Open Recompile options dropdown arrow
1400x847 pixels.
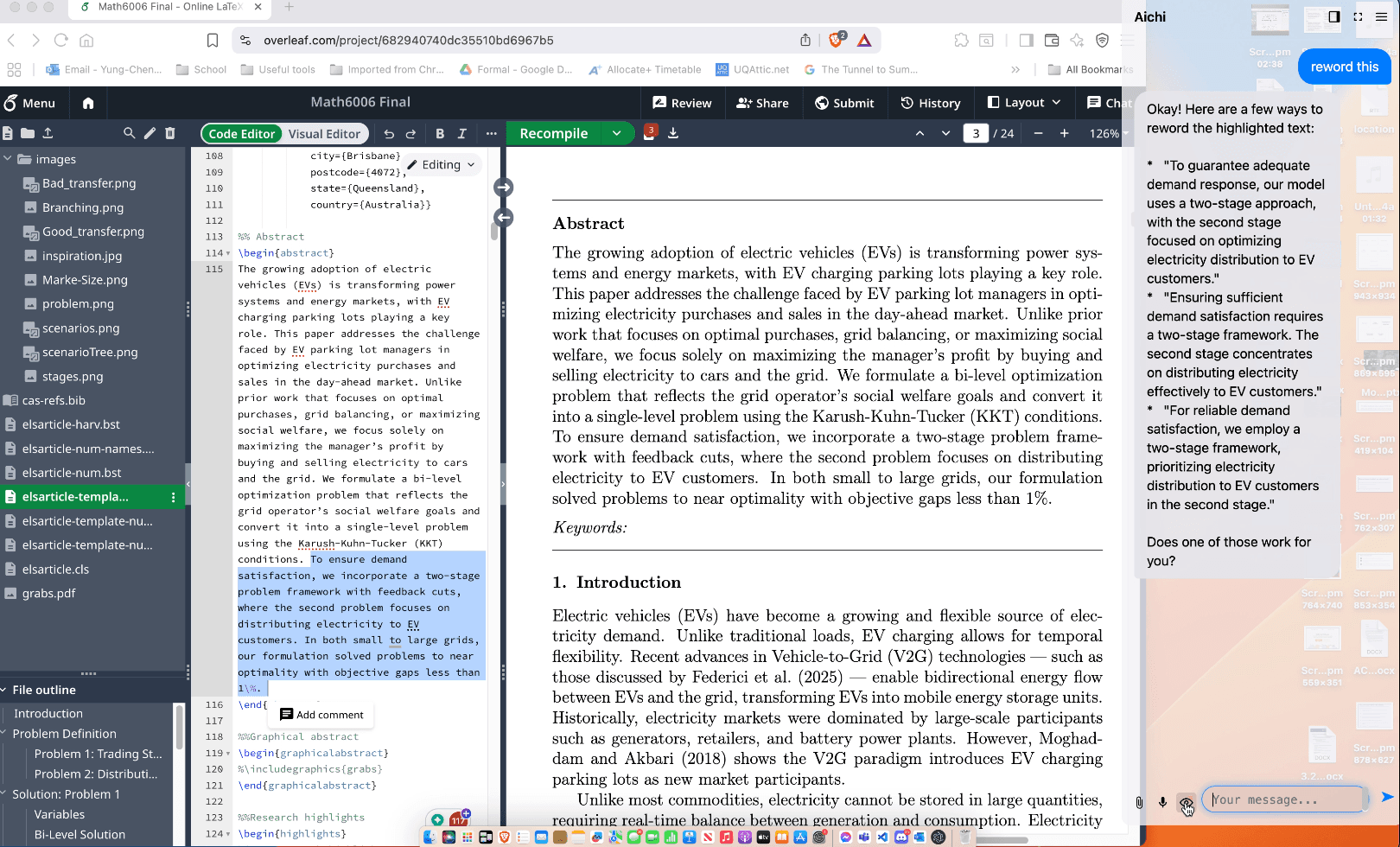pyautogui.click(x=616, y=133)
